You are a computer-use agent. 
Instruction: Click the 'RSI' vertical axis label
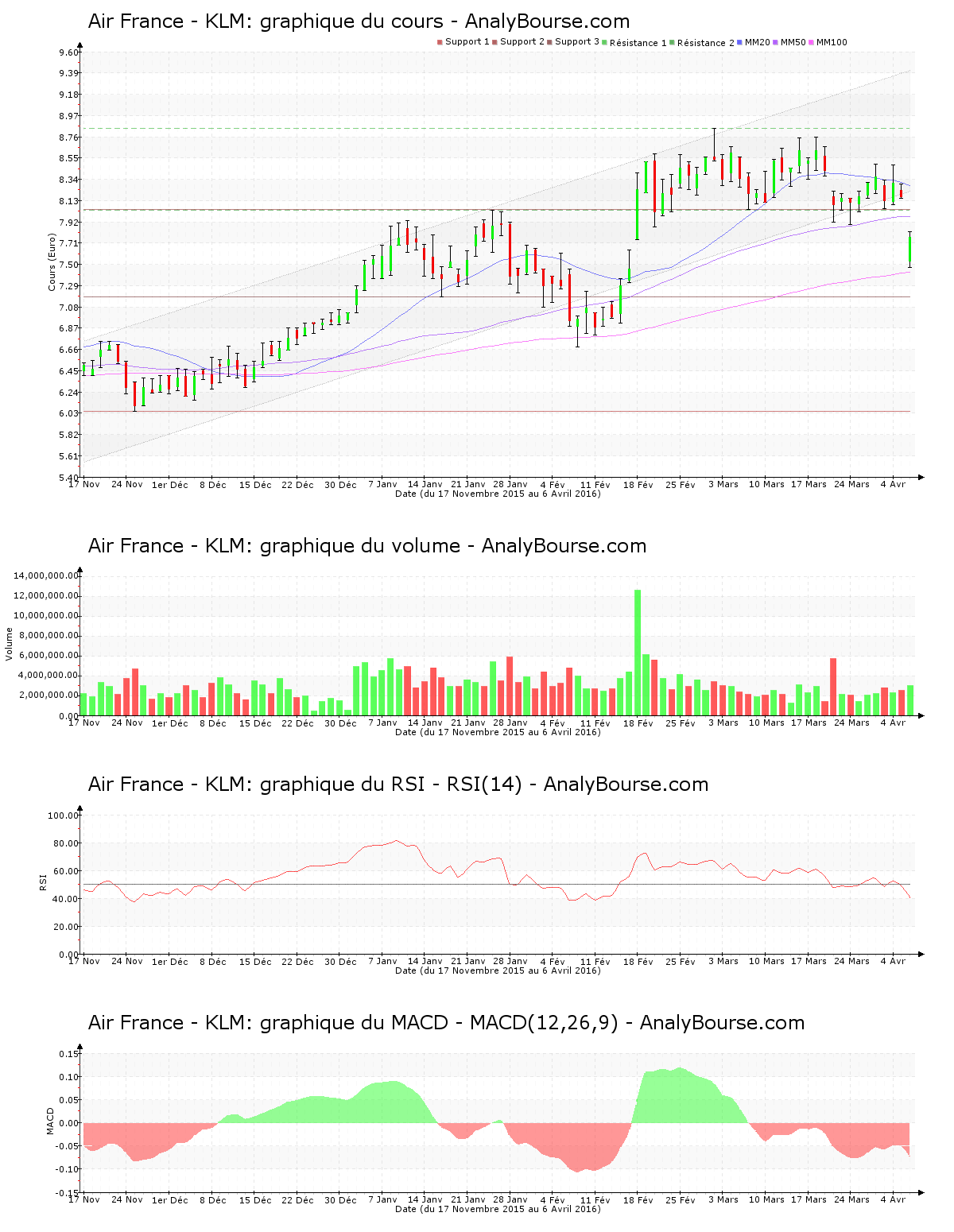click(43, 882)
